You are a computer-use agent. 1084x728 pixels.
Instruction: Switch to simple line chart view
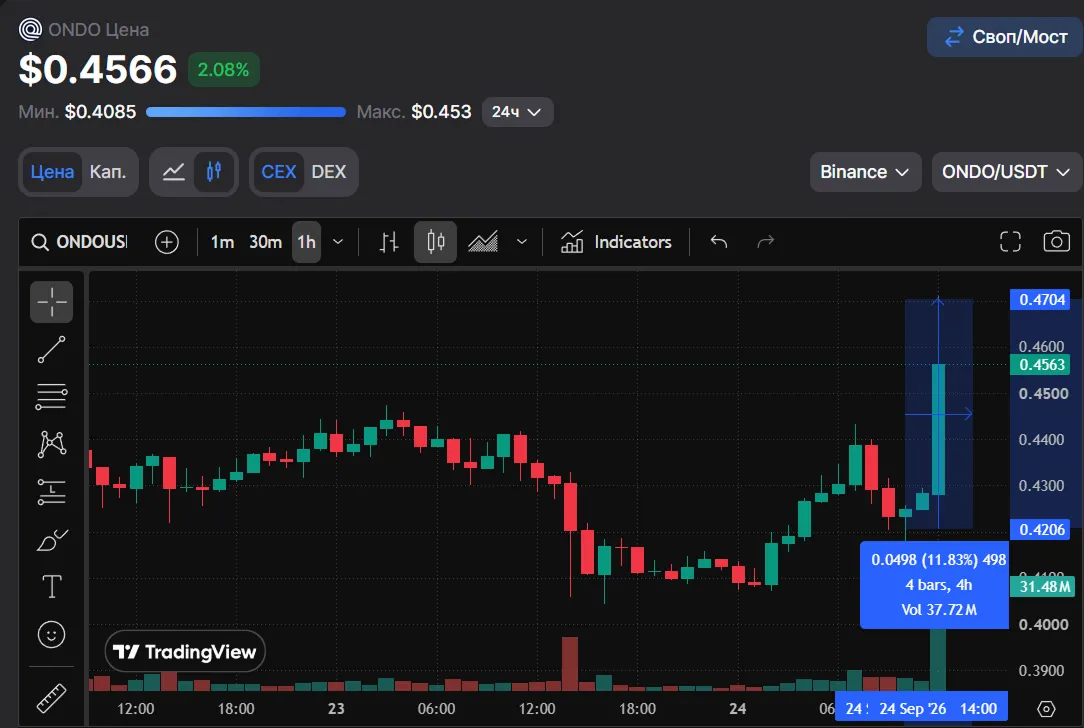point(174,171)
